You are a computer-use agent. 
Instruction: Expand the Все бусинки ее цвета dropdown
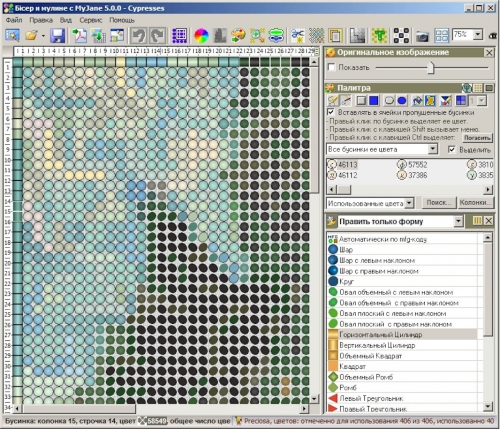point(433,149)
